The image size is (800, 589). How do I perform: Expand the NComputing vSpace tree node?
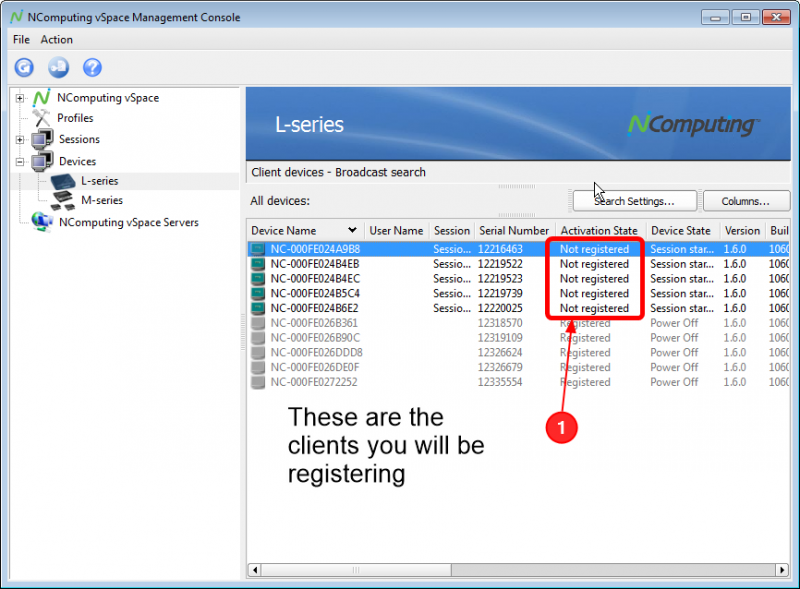pyautogui.click(x=19, y=98)
